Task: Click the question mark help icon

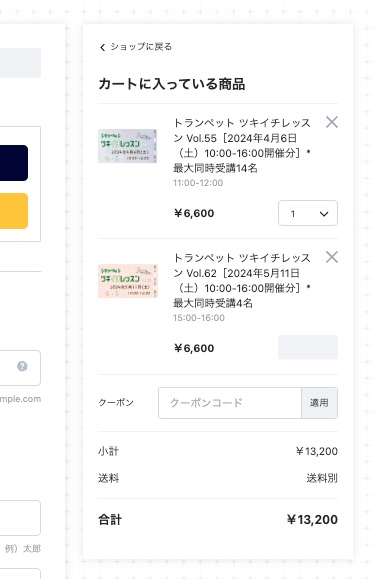Action: [22, 366]
